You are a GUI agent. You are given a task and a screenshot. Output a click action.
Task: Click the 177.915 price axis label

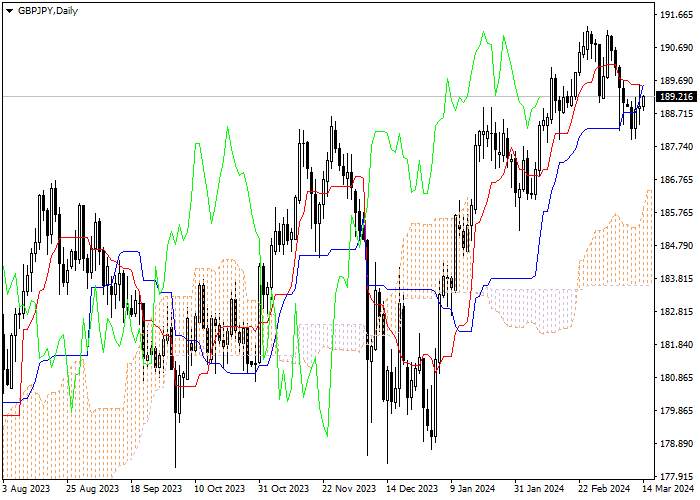click(676, 476)
